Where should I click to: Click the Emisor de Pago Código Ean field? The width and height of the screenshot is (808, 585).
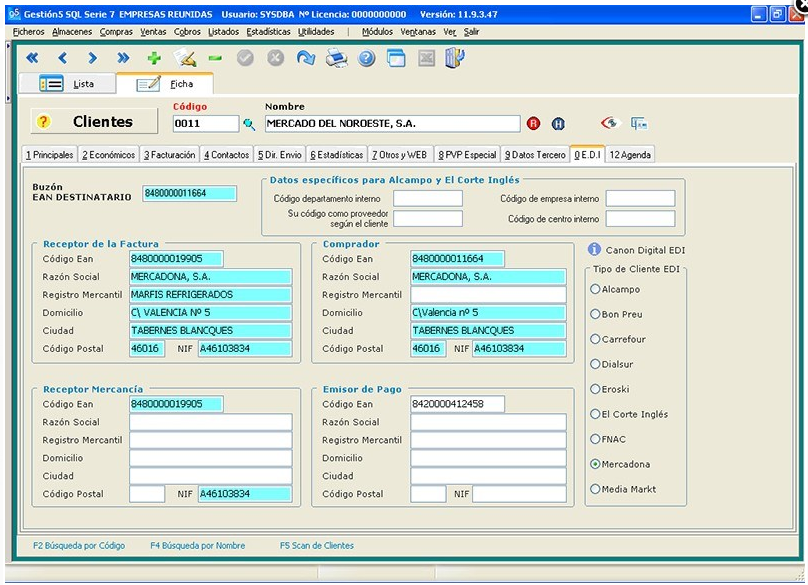(457, 404)
